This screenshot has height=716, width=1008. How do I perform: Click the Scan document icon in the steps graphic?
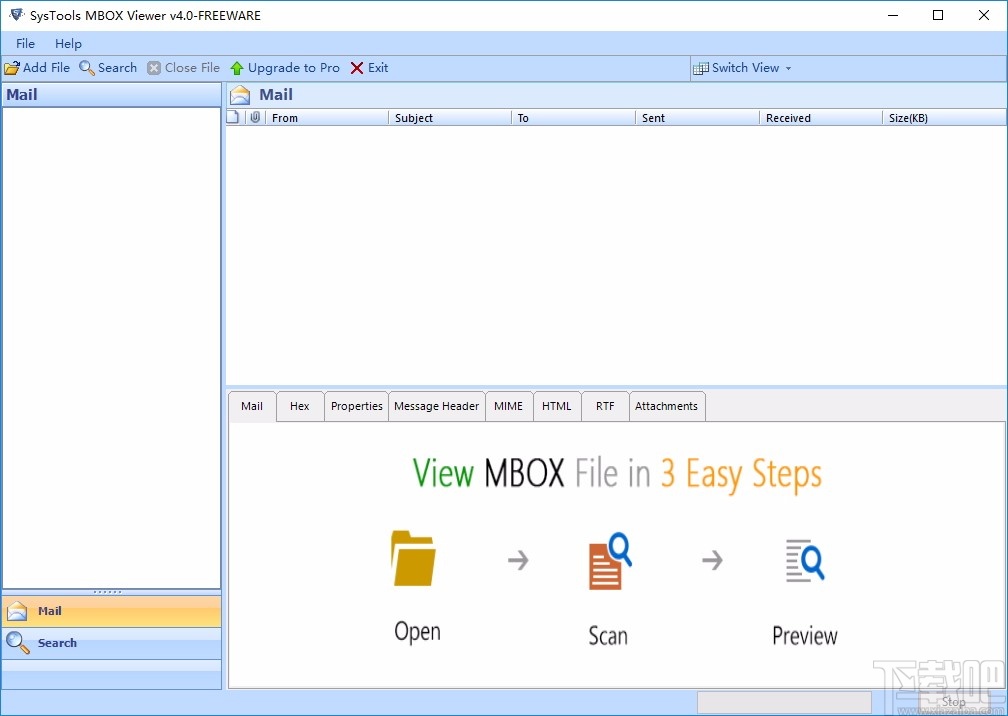click(607, 560)
